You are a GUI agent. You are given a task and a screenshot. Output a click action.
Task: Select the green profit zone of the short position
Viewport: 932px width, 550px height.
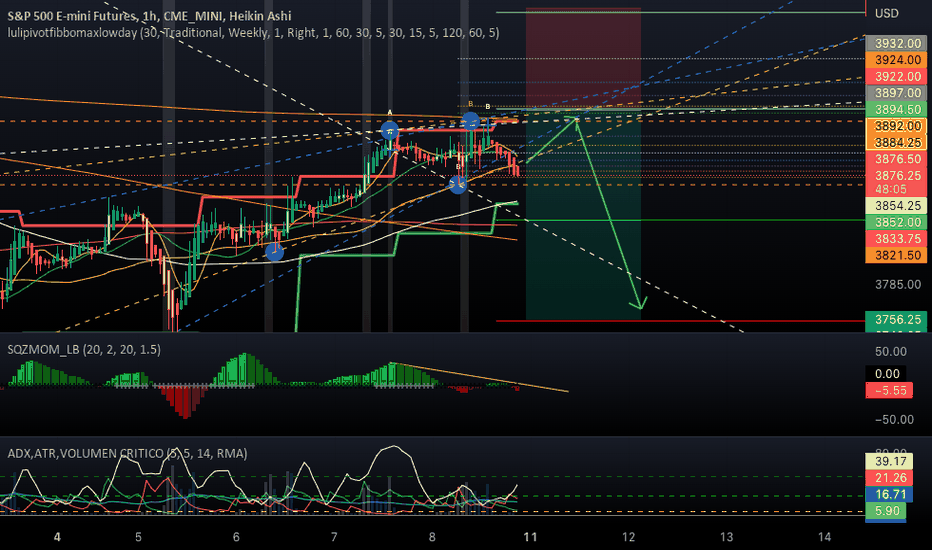583,215
